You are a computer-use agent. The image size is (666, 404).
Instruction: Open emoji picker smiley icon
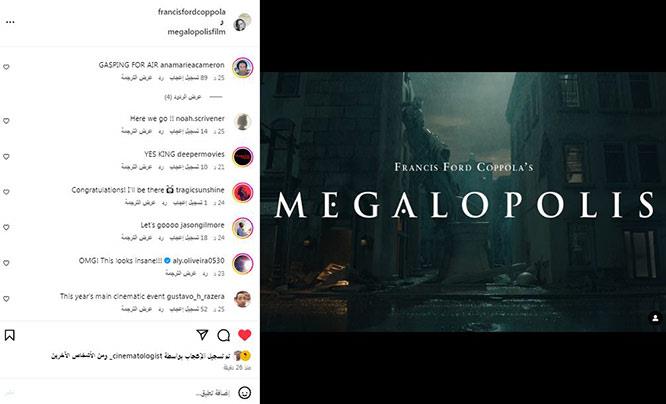[x=245, y=393]
